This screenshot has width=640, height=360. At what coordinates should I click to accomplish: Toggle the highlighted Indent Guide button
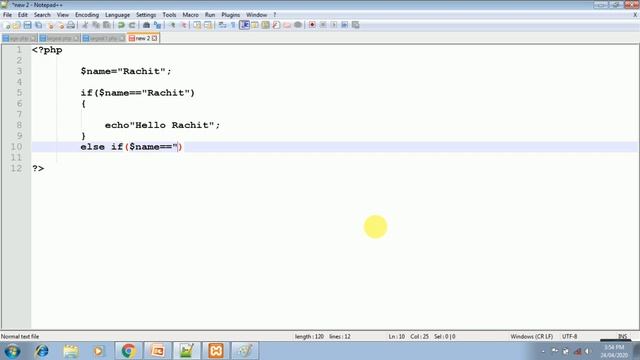click(x=244, y=25)
